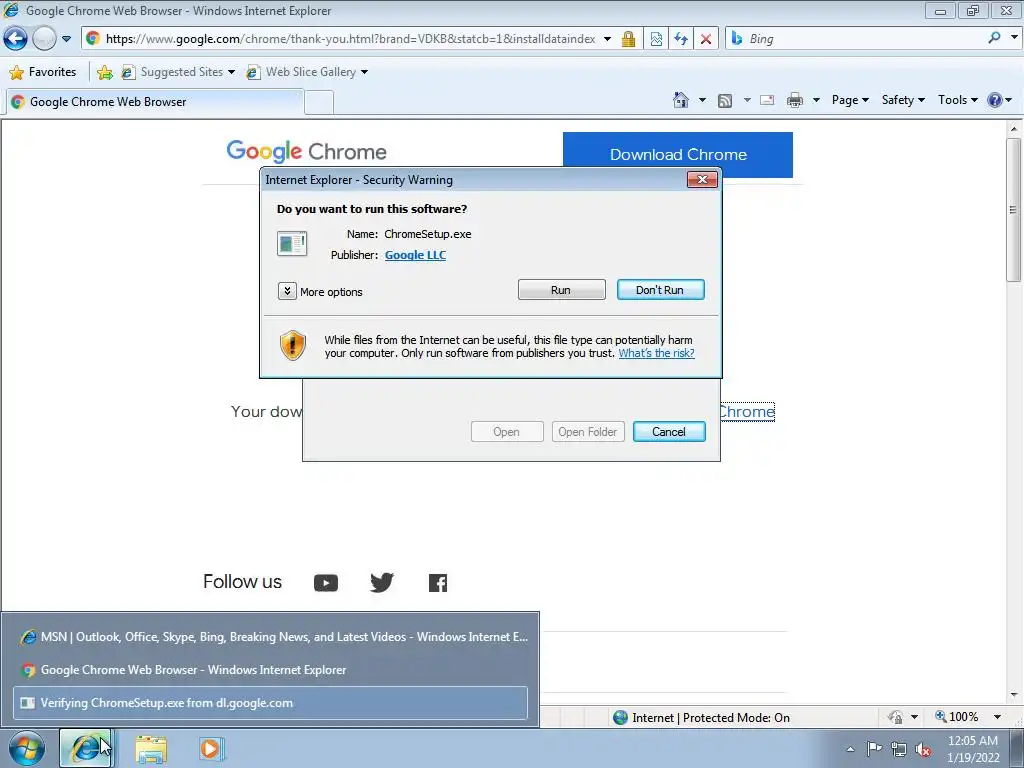This screenshot has height=768, width=1024.
Task: Open the Safety menu
Action: [903, 100]
